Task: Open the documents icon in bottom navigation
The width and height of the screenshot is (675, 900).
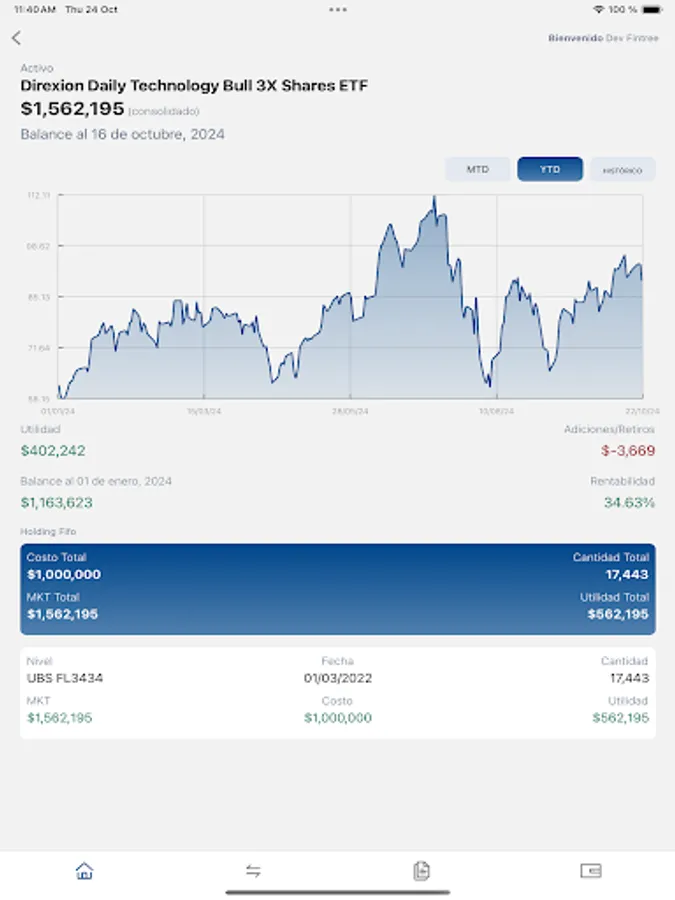Action: coord(421,871)
